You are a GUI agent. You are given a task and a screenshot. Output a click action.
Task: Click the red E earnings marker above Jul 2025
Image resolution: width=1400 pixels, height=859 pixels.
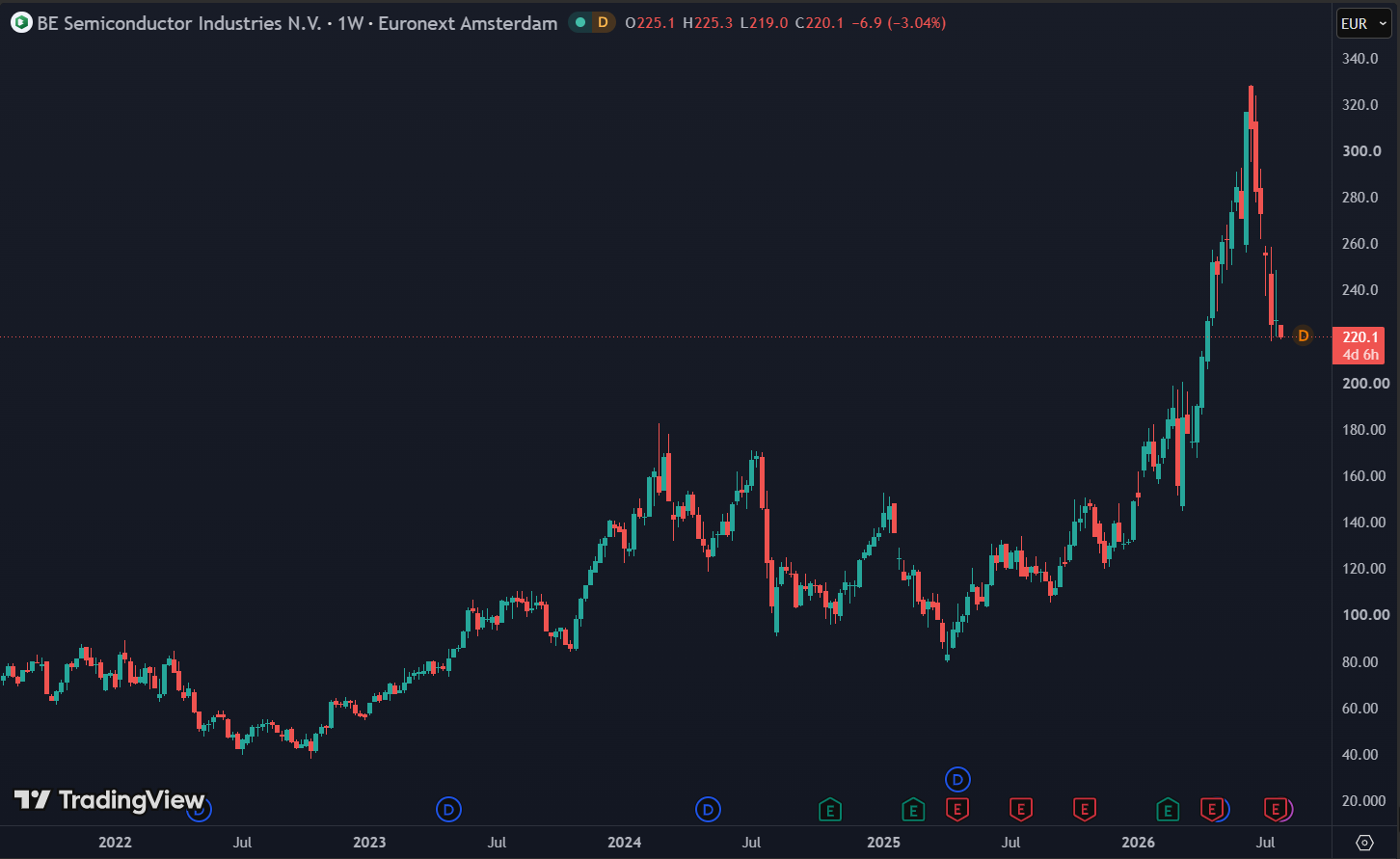(1020, 810)
